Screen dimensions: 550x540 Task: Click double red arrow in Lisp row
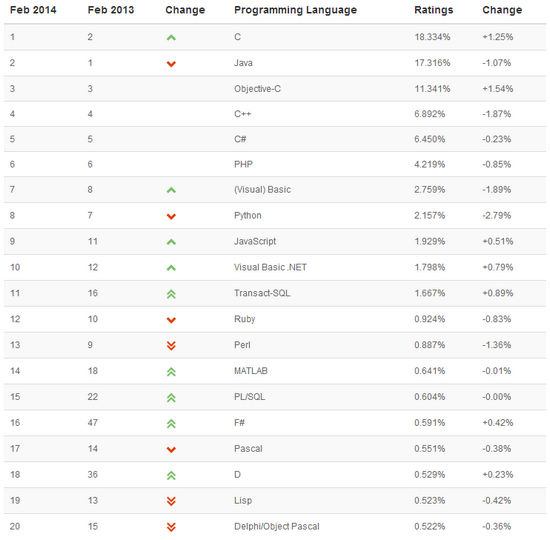pos(171,501)
